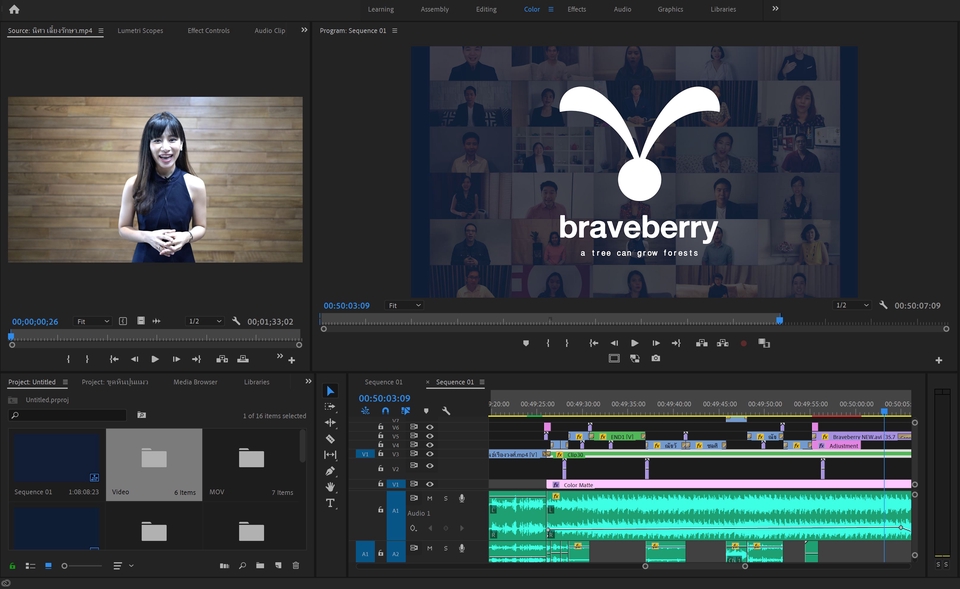Select the Slip tool

coord(330,454)
